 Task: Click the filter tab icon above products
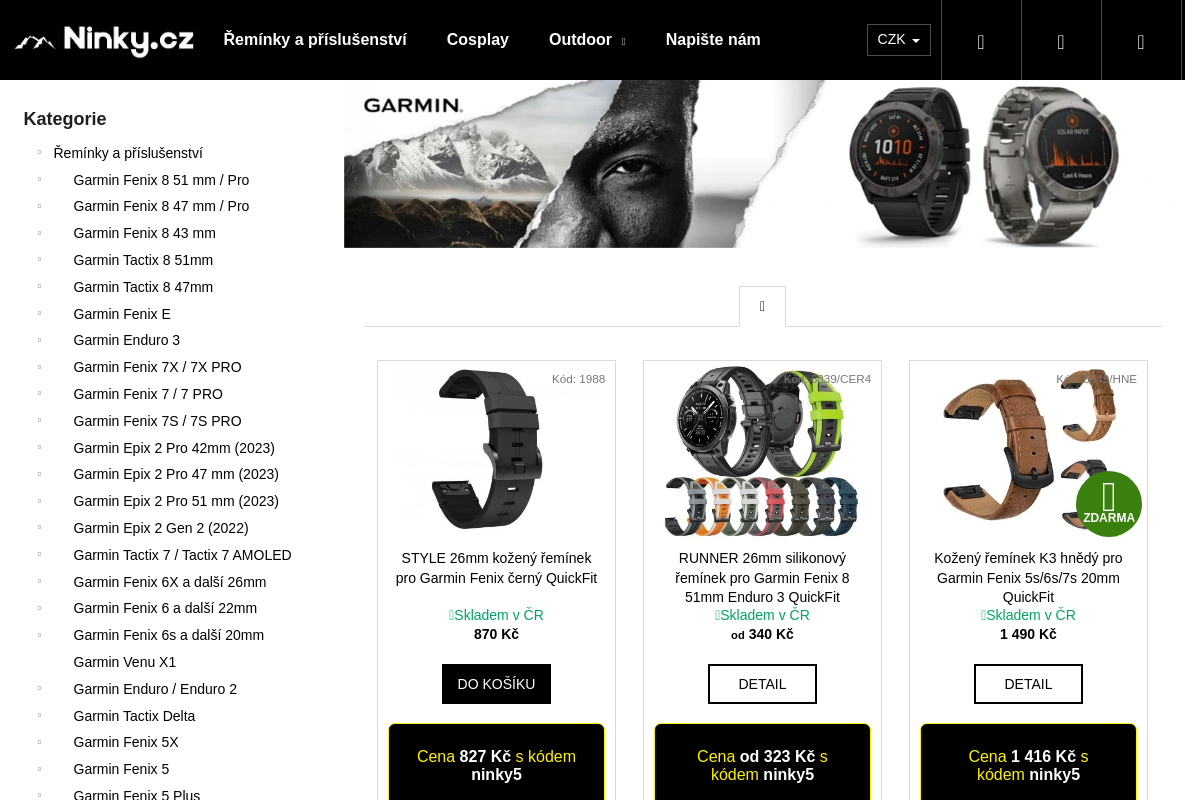[762, 307]
